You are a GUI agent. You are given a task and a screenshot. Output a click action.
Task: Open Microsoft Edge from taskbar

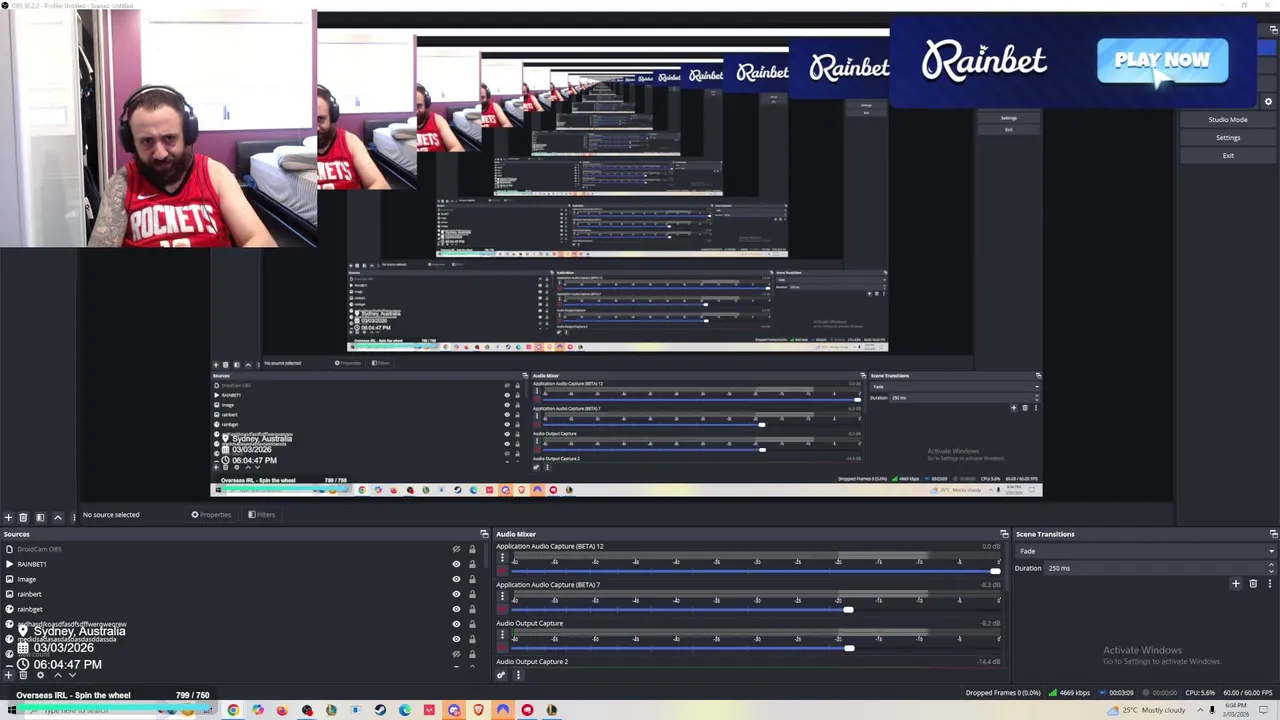(x=404, y=710)
